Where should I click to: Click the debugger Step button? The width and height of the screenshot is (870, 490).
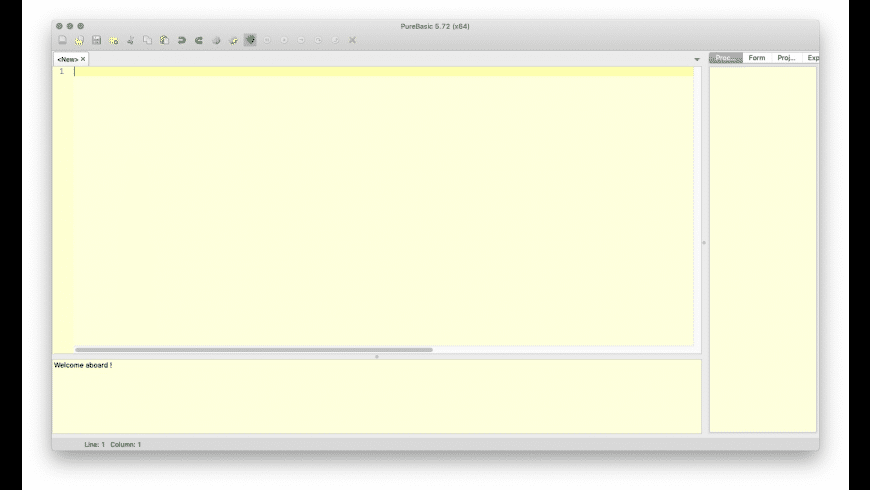point(301,40)
